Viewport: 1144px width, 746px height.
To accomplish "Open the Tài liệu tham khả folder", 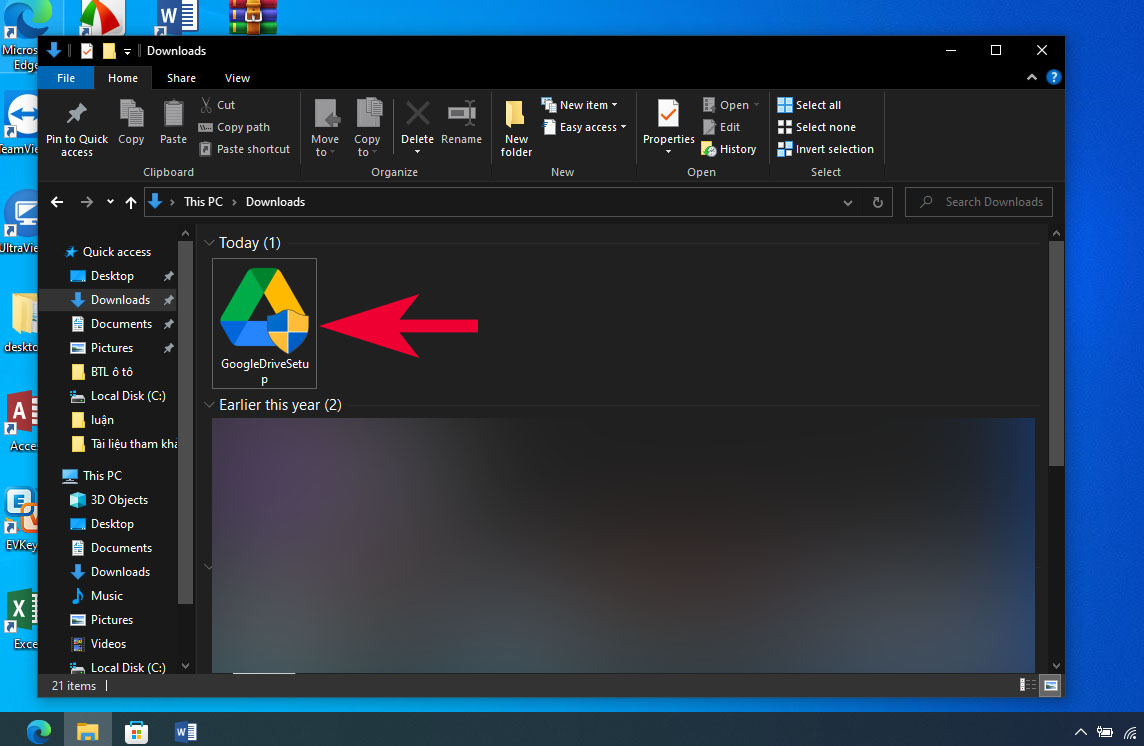I will pyautogui.click(x=124, y=445).
